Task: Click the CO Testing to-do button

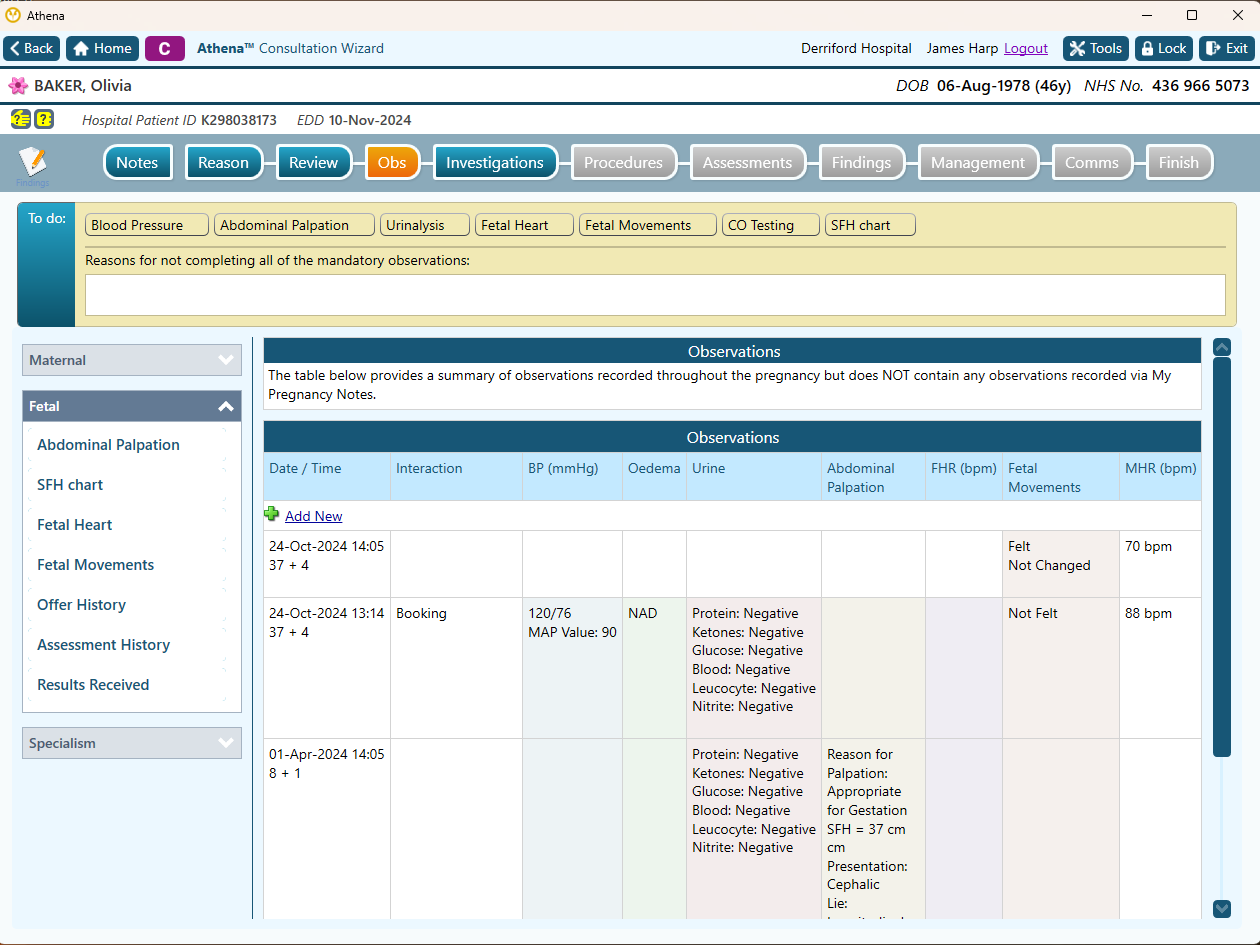Action: (771, 225)
